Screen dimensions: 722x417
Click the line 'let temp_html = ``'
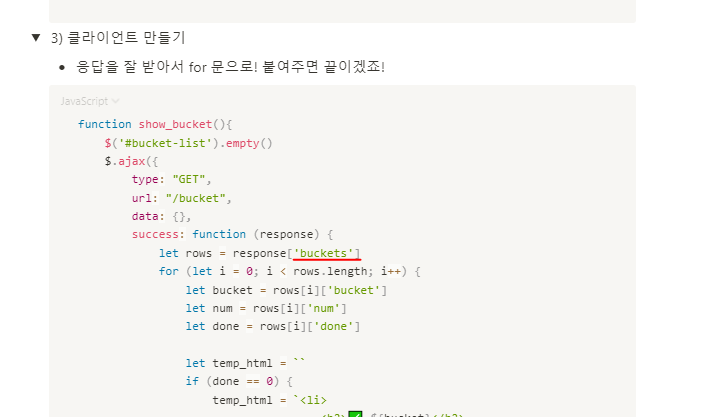point(245,363)
